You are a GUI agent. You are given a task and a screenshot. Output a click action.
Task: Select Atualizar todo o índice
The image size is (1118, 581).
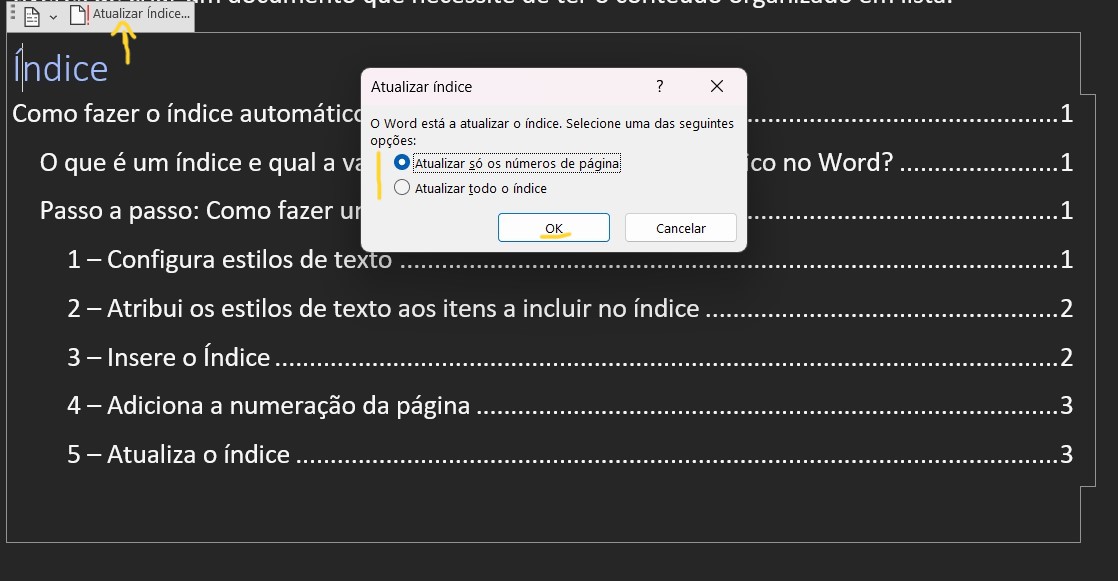coord(401,188)
